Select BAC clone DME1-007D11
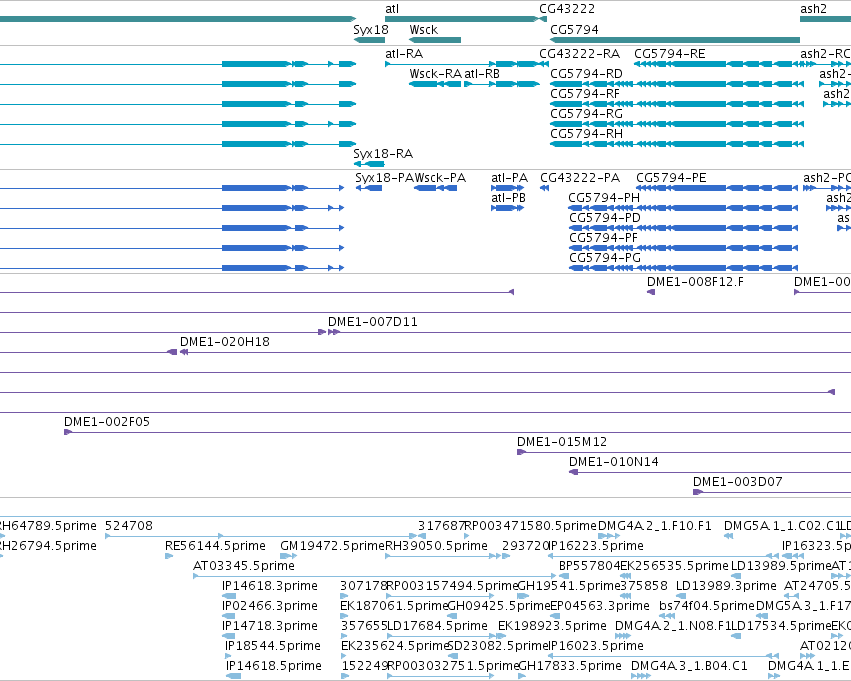 373,322
